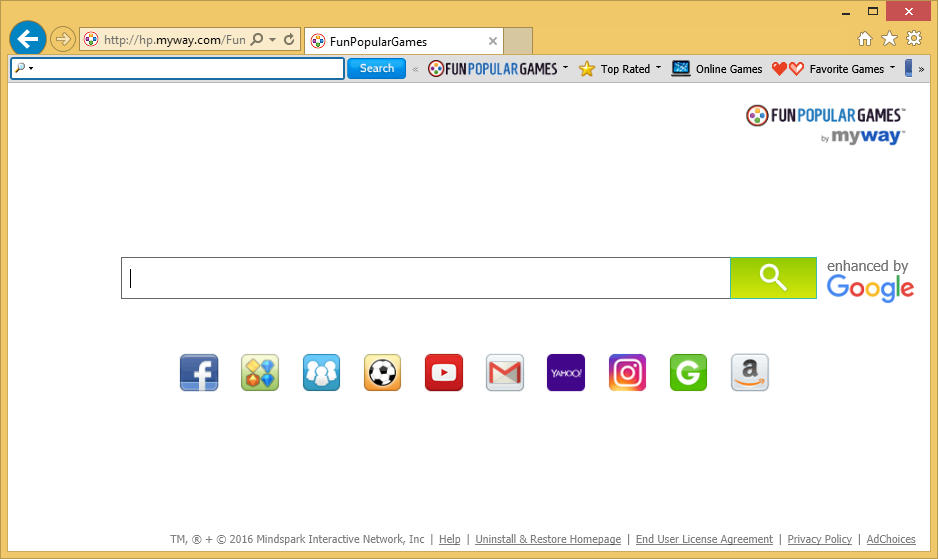939x559 pixels.
Task: Open the Instagram shortcut icon
Action: tap(627, 372)
